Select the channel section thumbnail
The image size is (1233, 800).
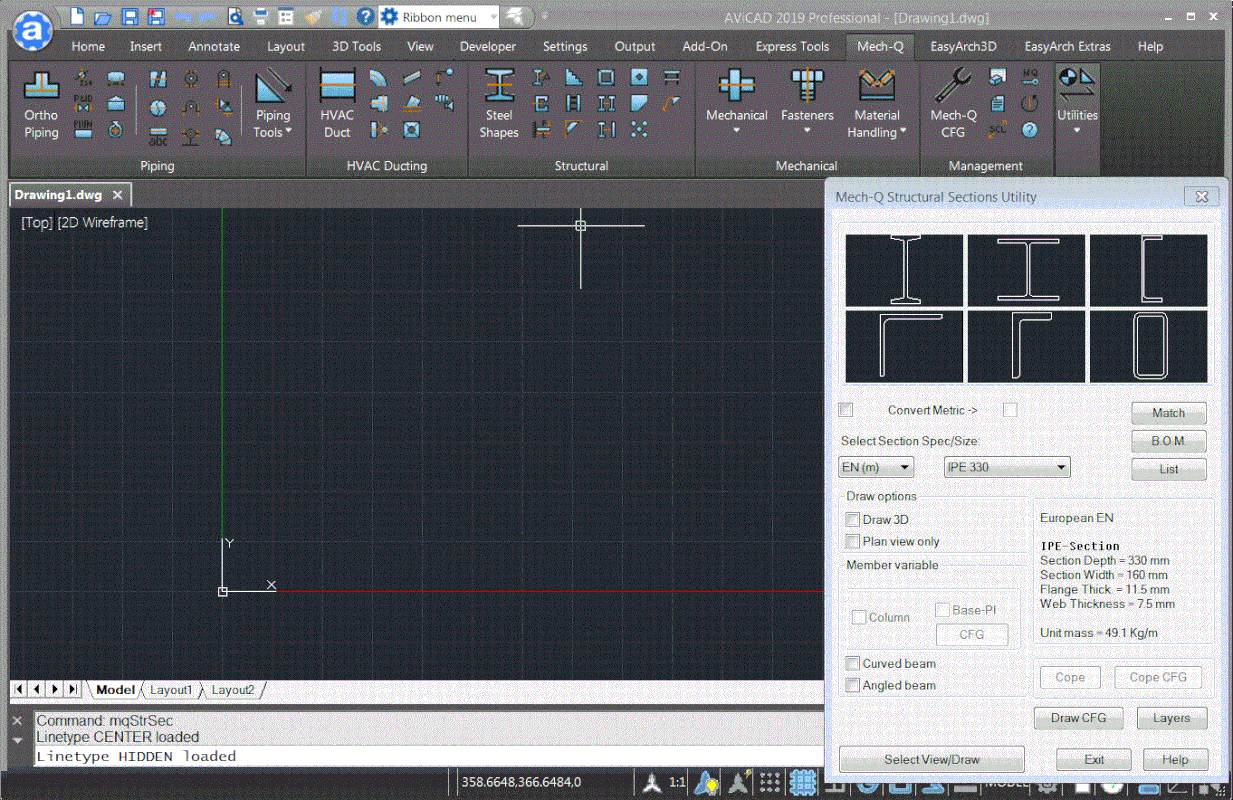[1148, 270]
